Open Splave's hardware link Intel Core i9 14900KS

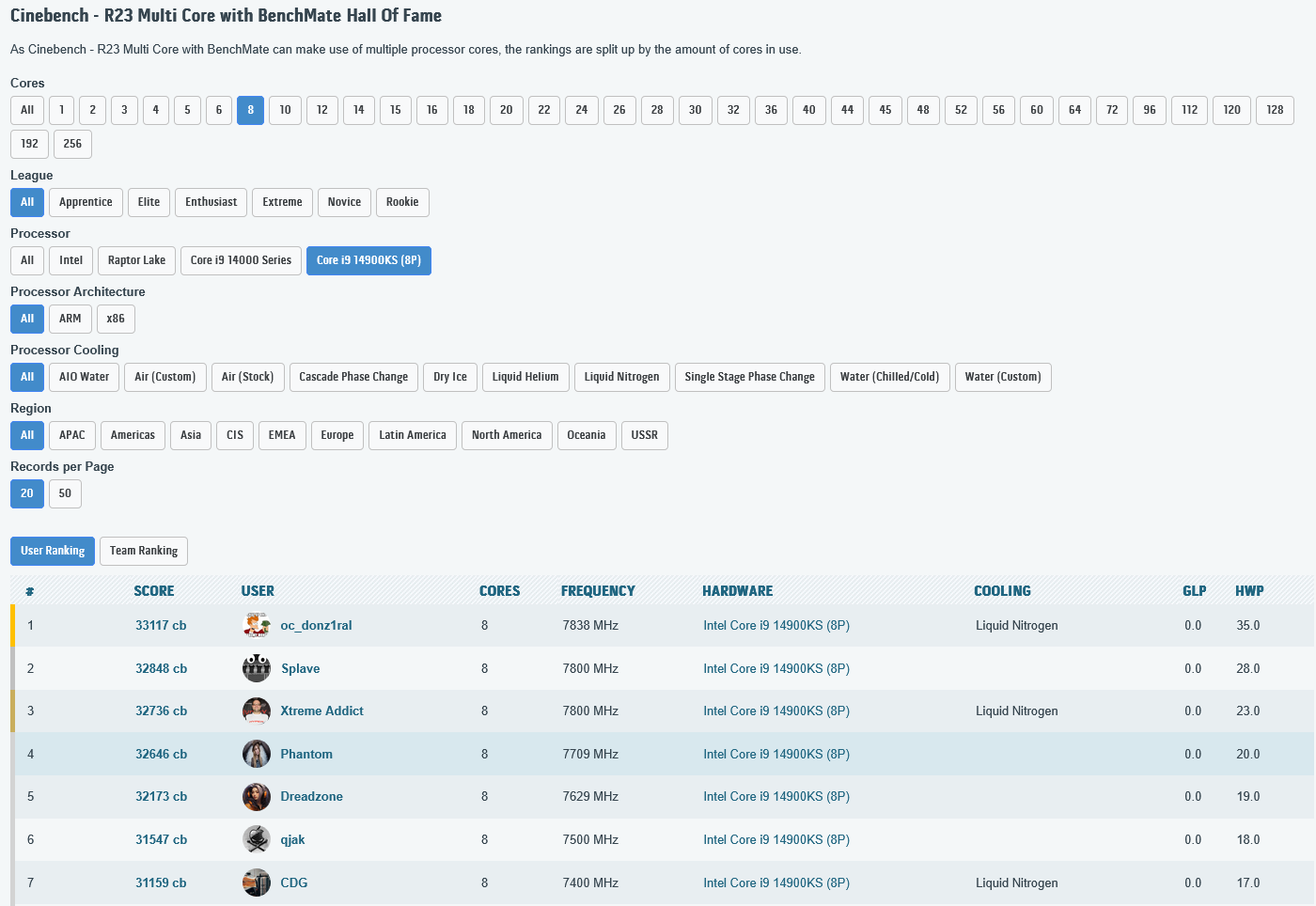click(x=776, y=668)
